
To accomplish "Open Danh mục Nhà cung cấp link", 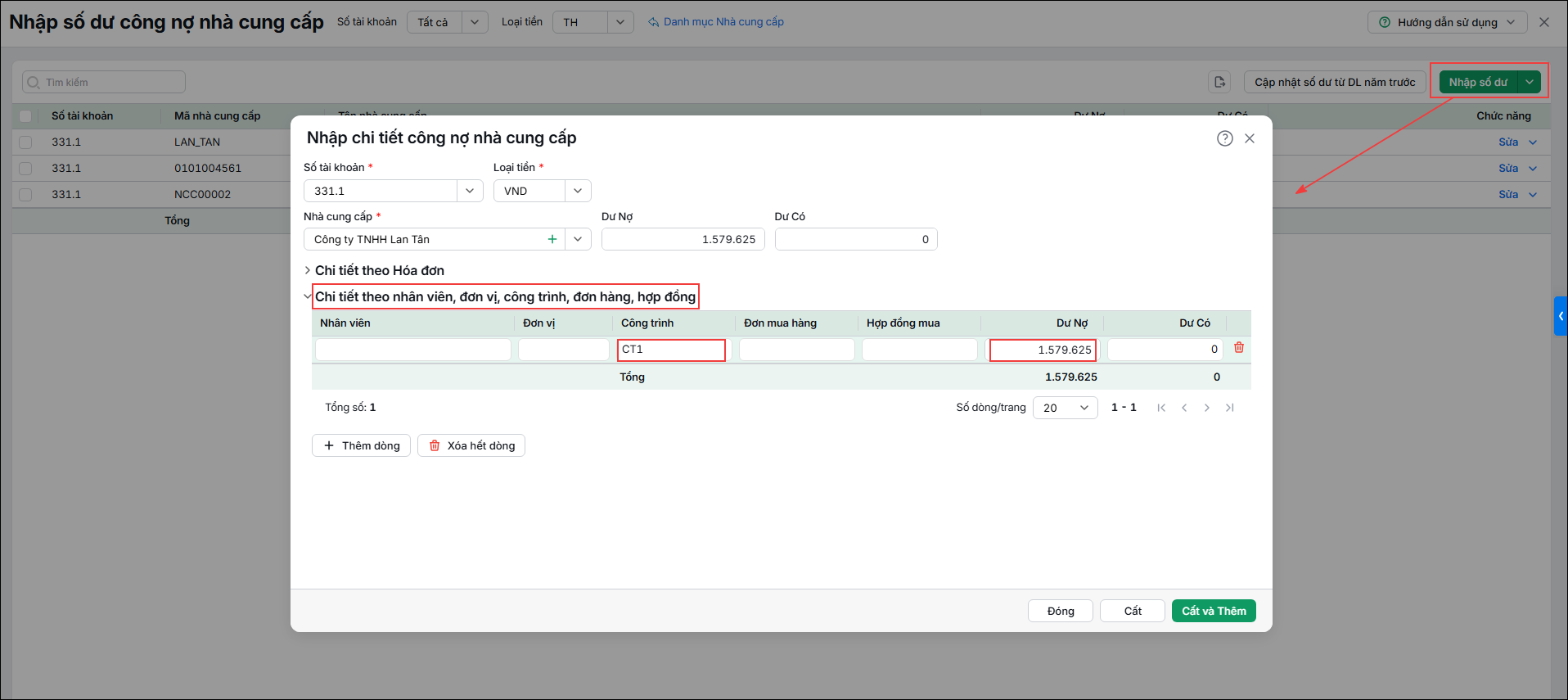I will tap(716, 22).
